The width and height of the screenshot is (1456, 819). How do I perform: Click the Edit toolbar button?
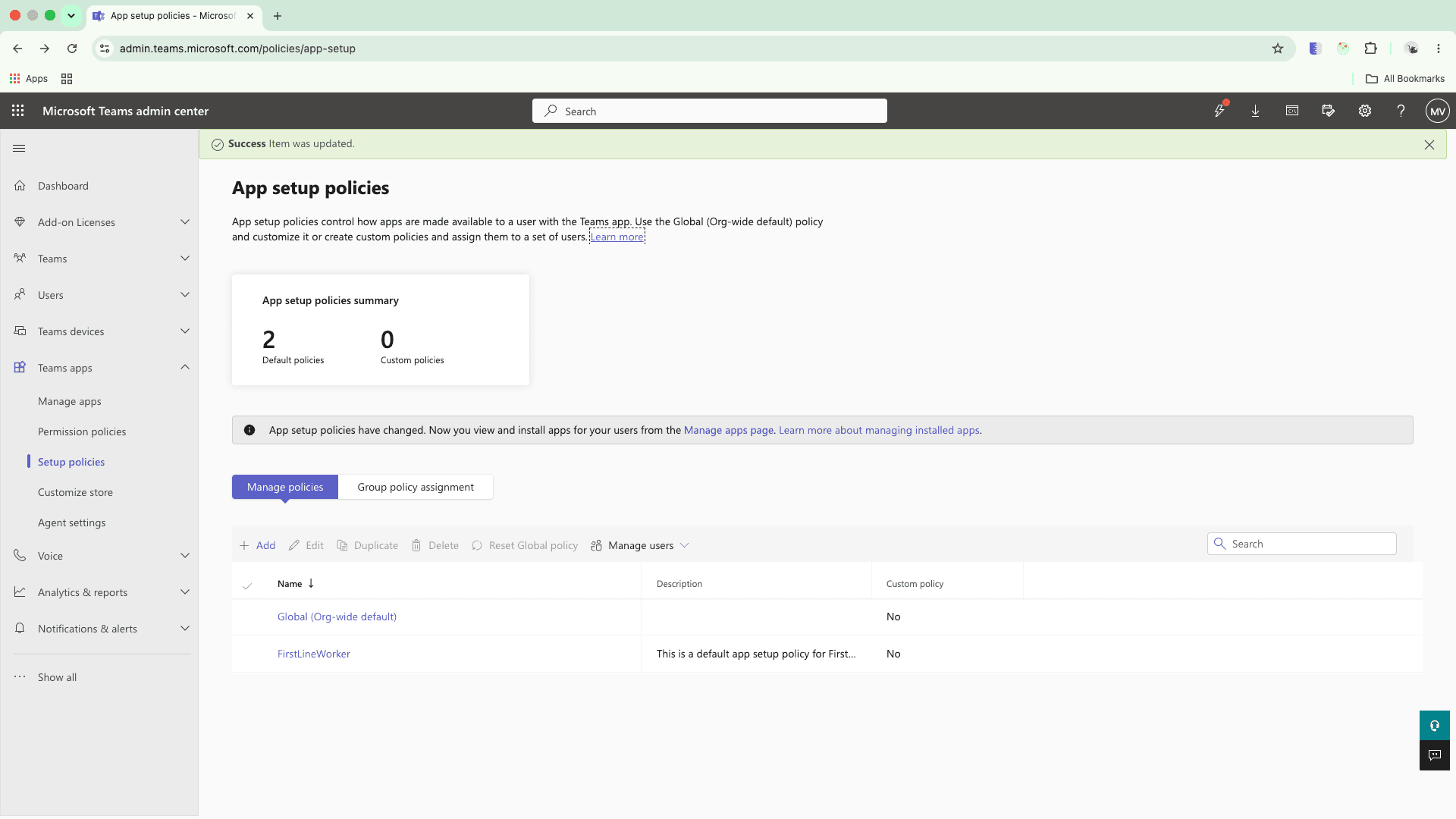(306, 545)
